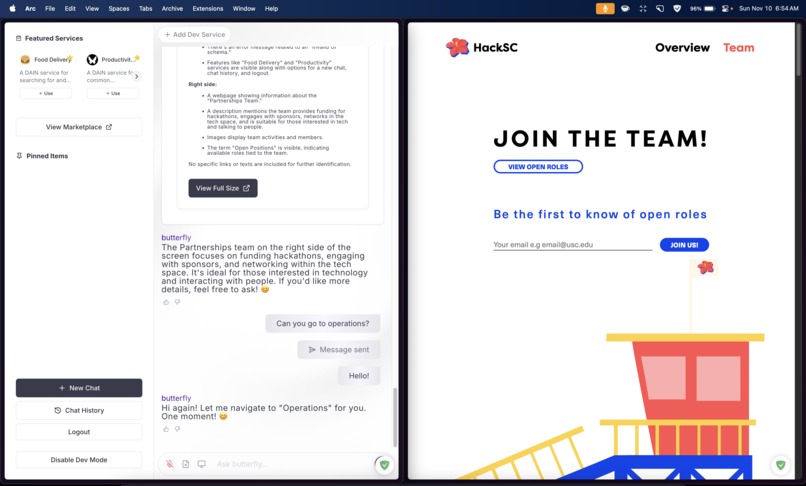This screenshot has width=806, height=486.
Task: Open Chat History
Action: (x=79, y=410)
